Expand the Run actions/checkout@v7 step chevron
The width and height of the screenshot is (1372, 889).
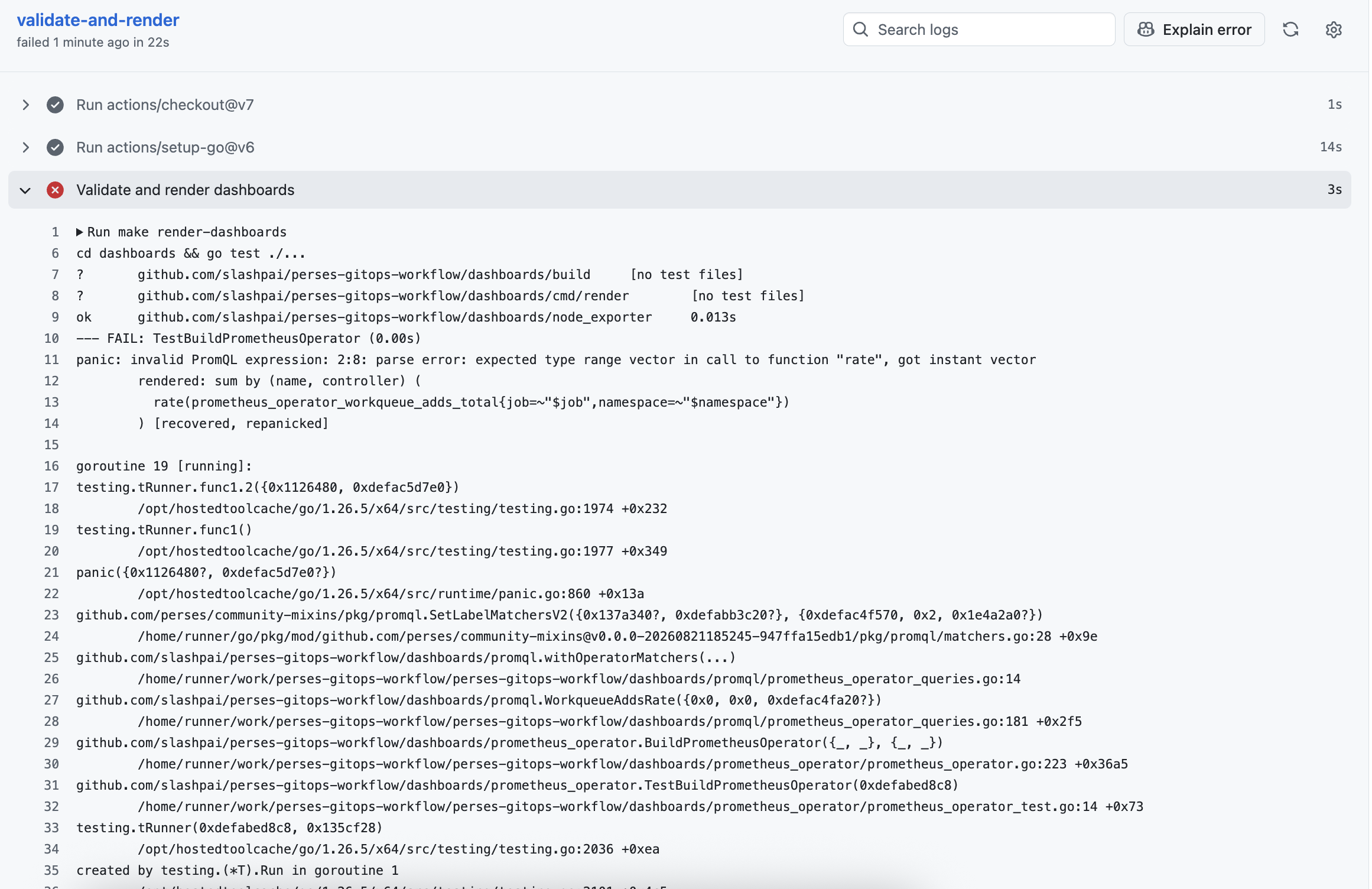click(25, 105)
